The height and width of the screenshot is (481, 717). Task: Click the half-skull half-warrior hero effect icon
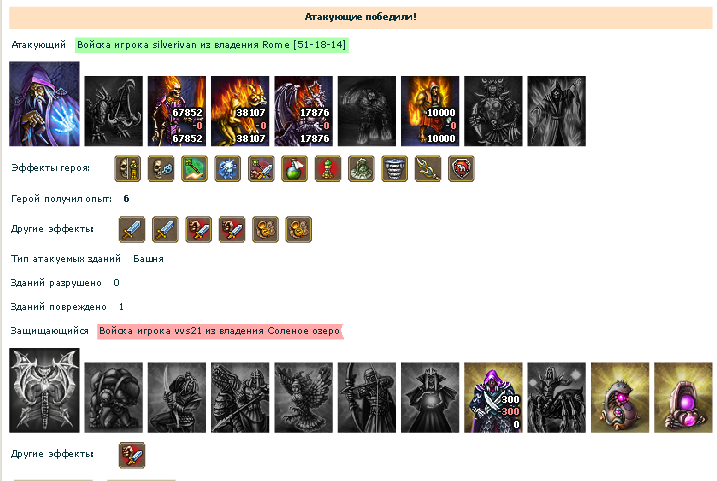point(127,169)
